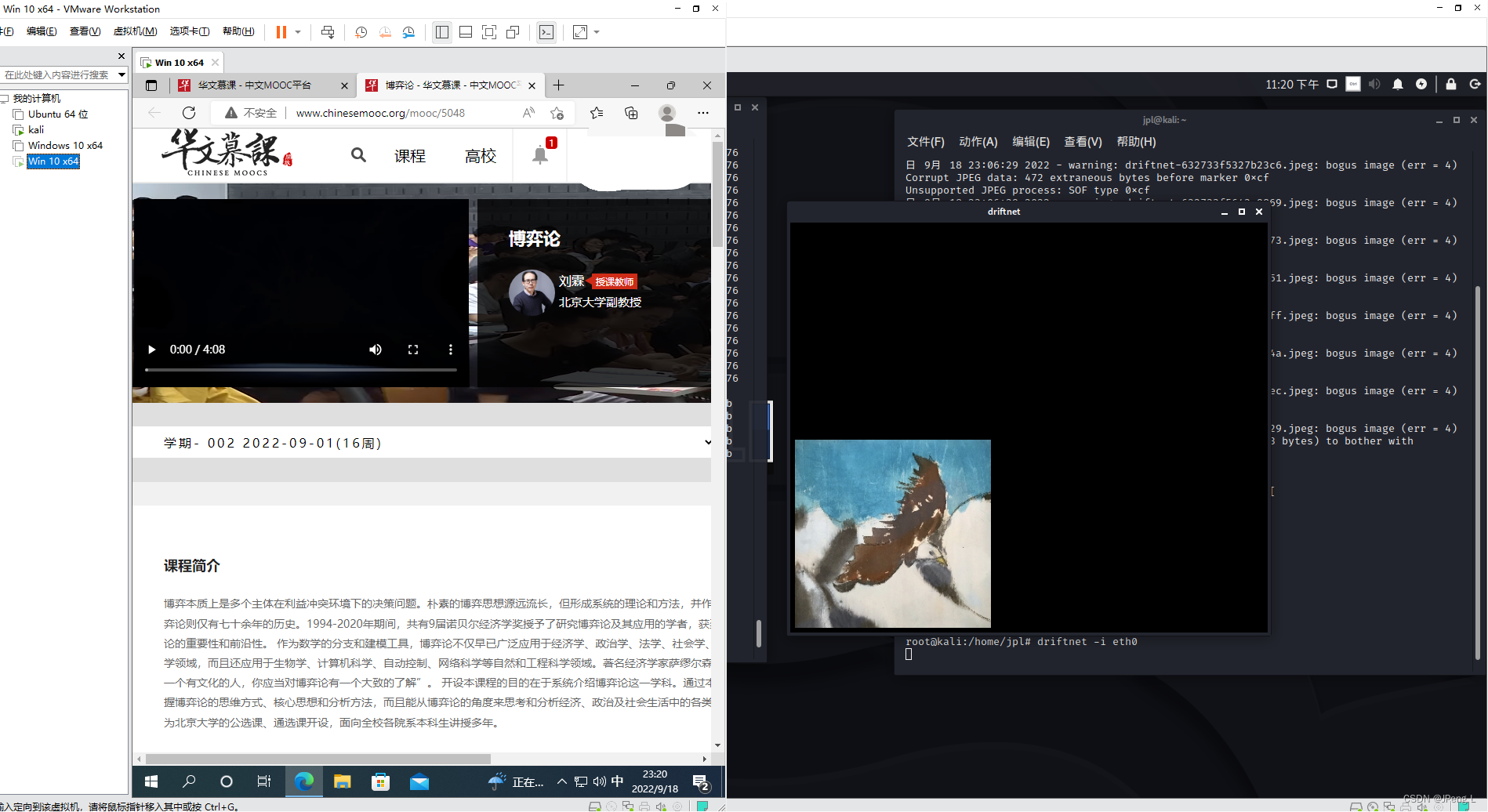The image size is (1488, 812).
Task: Open File Explorer from Windows taskbar
Action: click(342, 781)
